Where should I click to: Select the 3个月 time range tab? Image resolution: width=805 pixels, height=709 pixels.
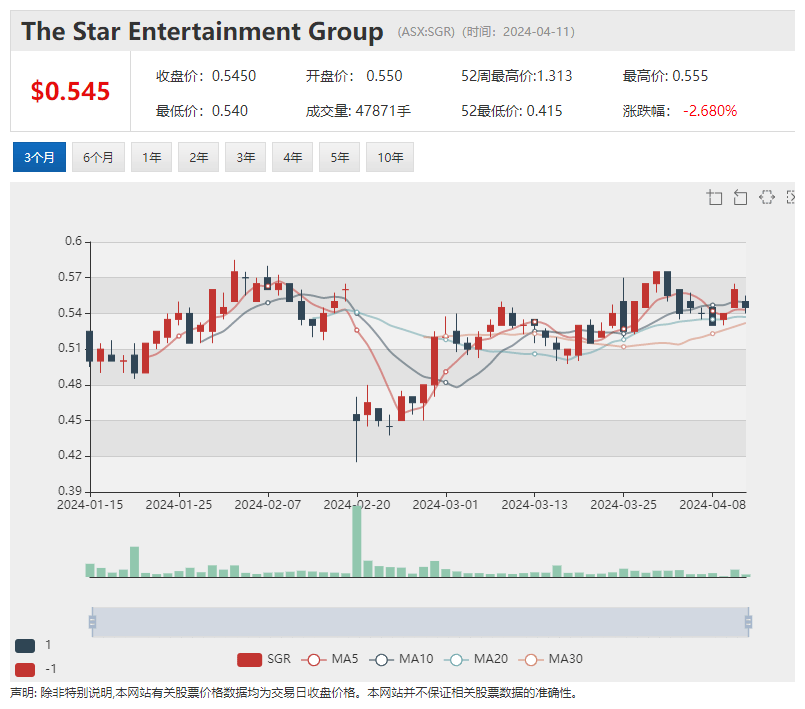(x=40, y=157)
